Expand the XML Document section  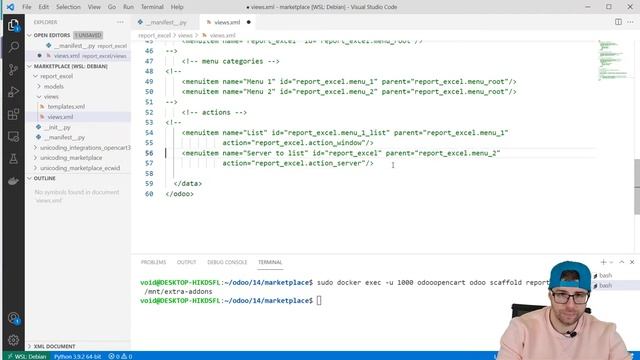[x=29, y=346]
